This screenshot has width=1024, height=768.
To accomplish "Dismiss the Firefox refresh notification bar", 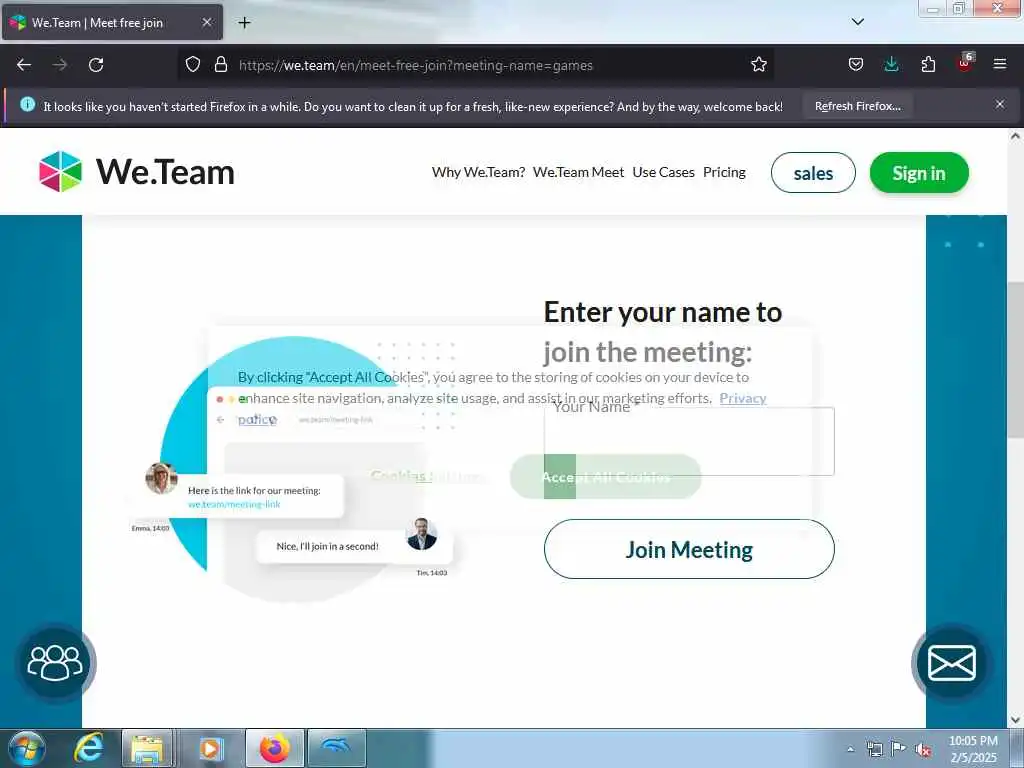I will [1000, 104].
